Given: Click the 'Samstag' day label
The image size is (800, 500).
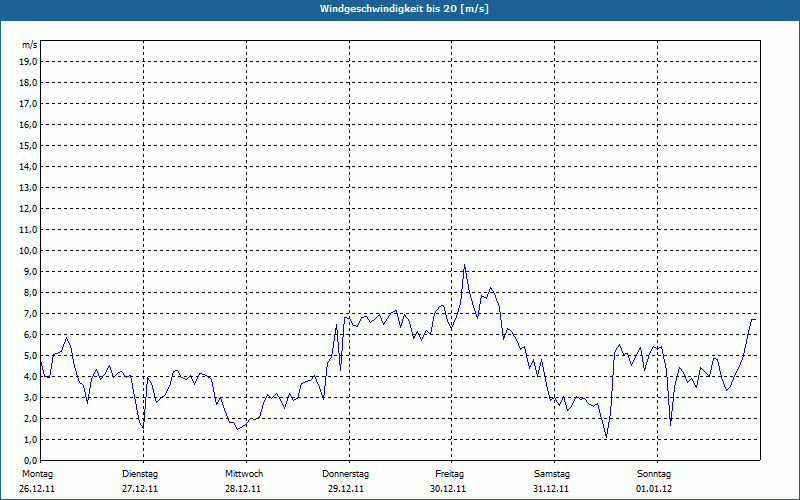Looking at the screenshot, I should [x=552, y=474].
